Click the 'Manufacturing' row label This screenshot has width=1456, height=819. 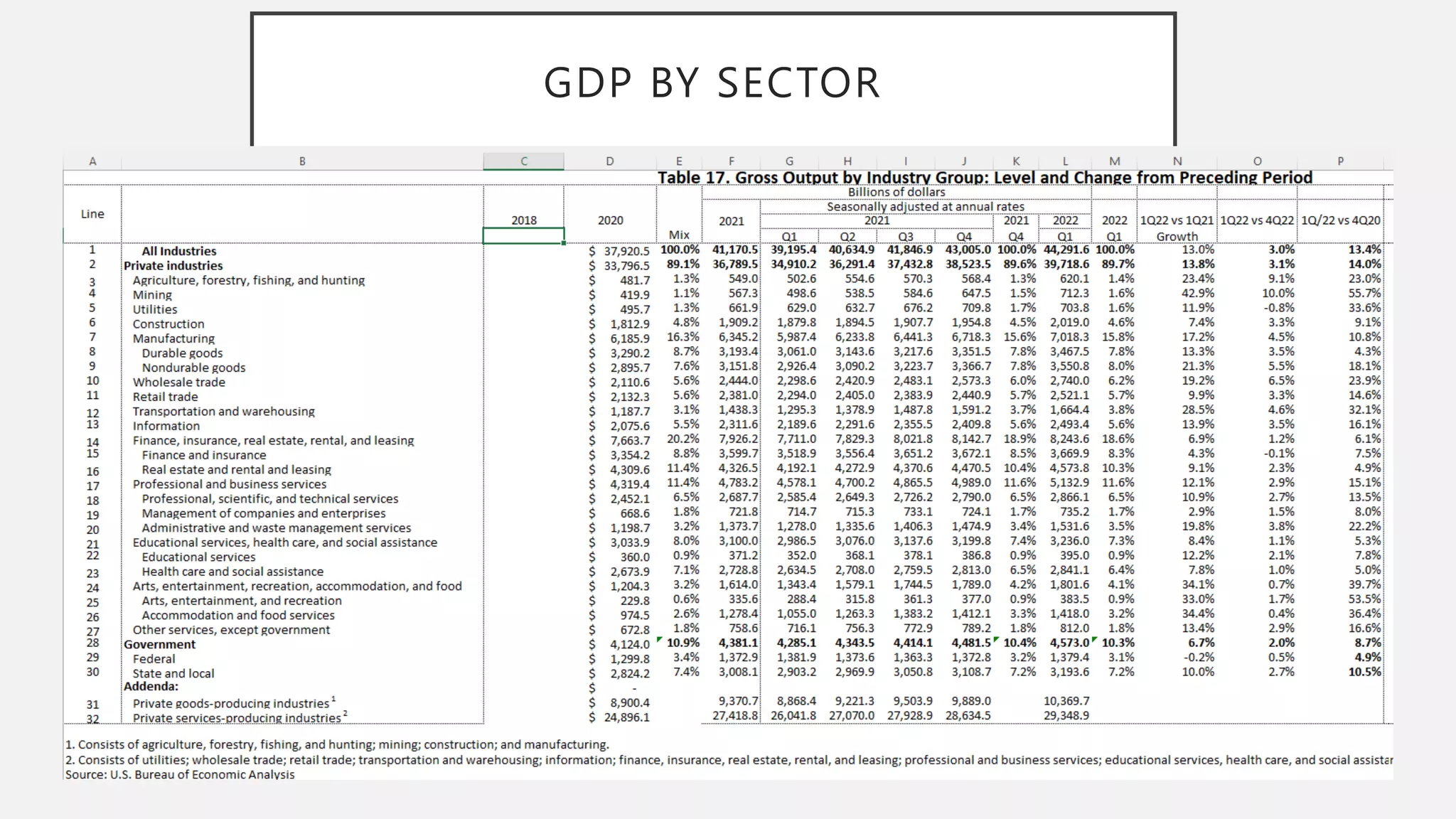pyautogui.click(x=173, y=338)
